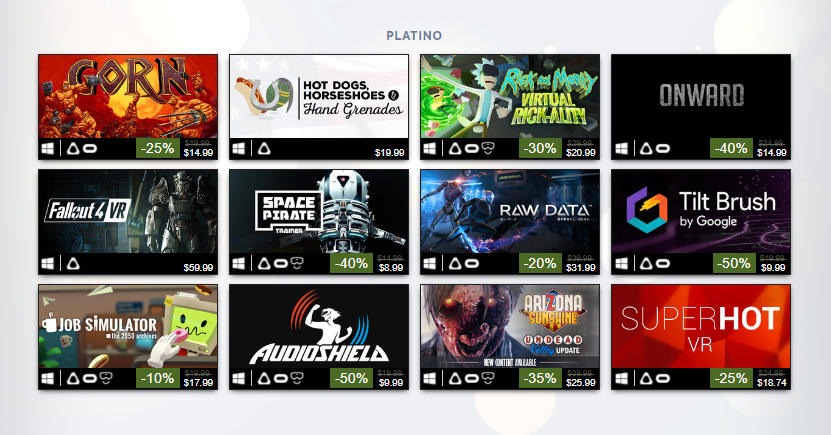Image resolution: width=831 pixels, height=435 pixels.
Task: Click Windows Mixed Reality icon under Rick and Morty
Action: [x=488, y=148]
